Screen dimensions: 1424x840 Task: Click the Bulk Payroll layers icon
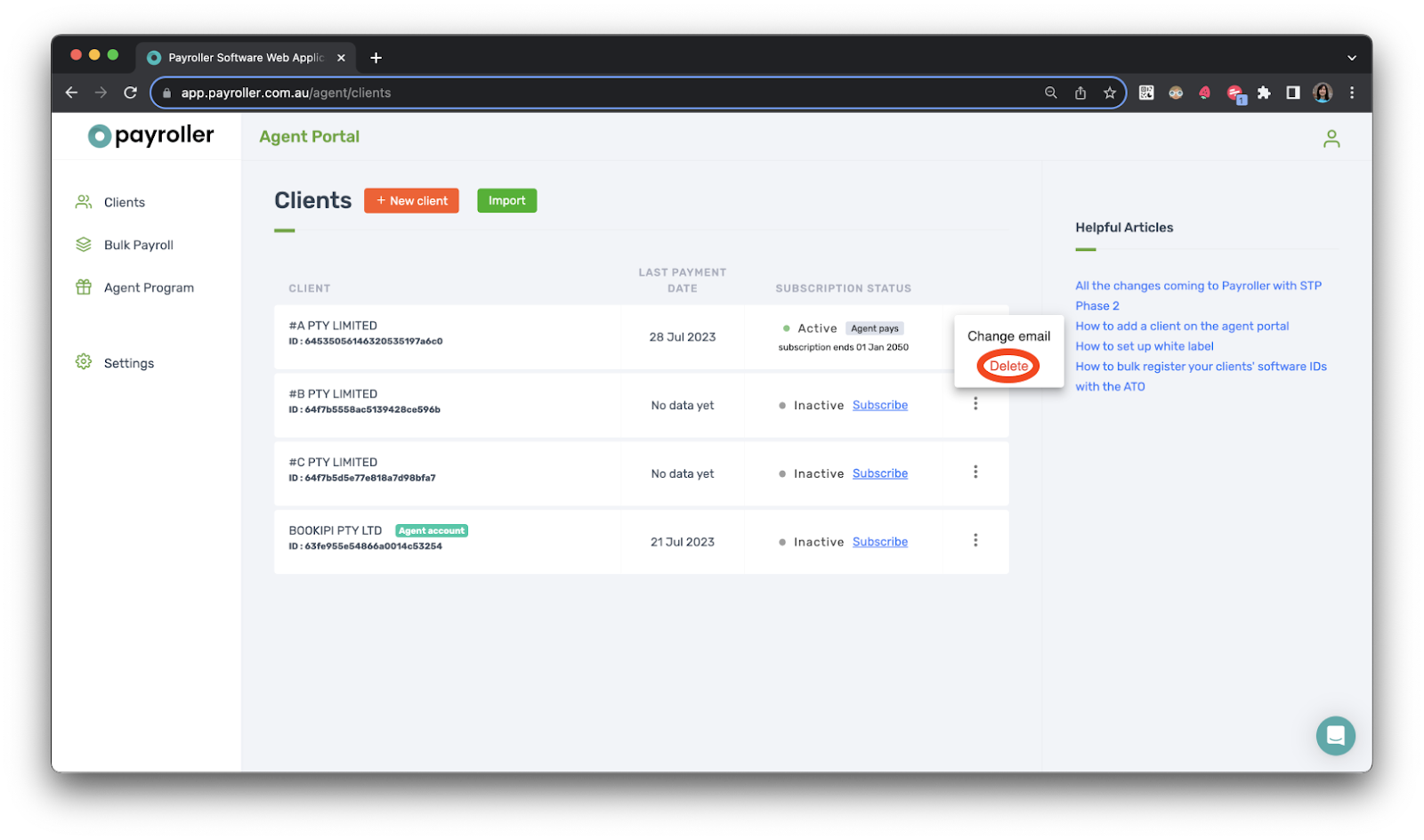pyautogui.click(x=84, y=245)
